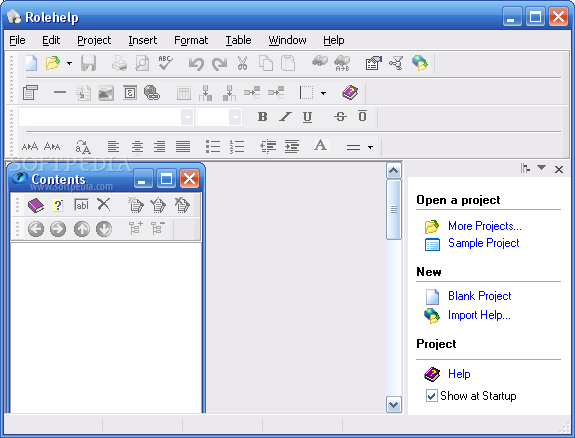The height and width of the screenshot is (438, 575).
Task: Rename item with abl icon
Action: click(81, 205)
